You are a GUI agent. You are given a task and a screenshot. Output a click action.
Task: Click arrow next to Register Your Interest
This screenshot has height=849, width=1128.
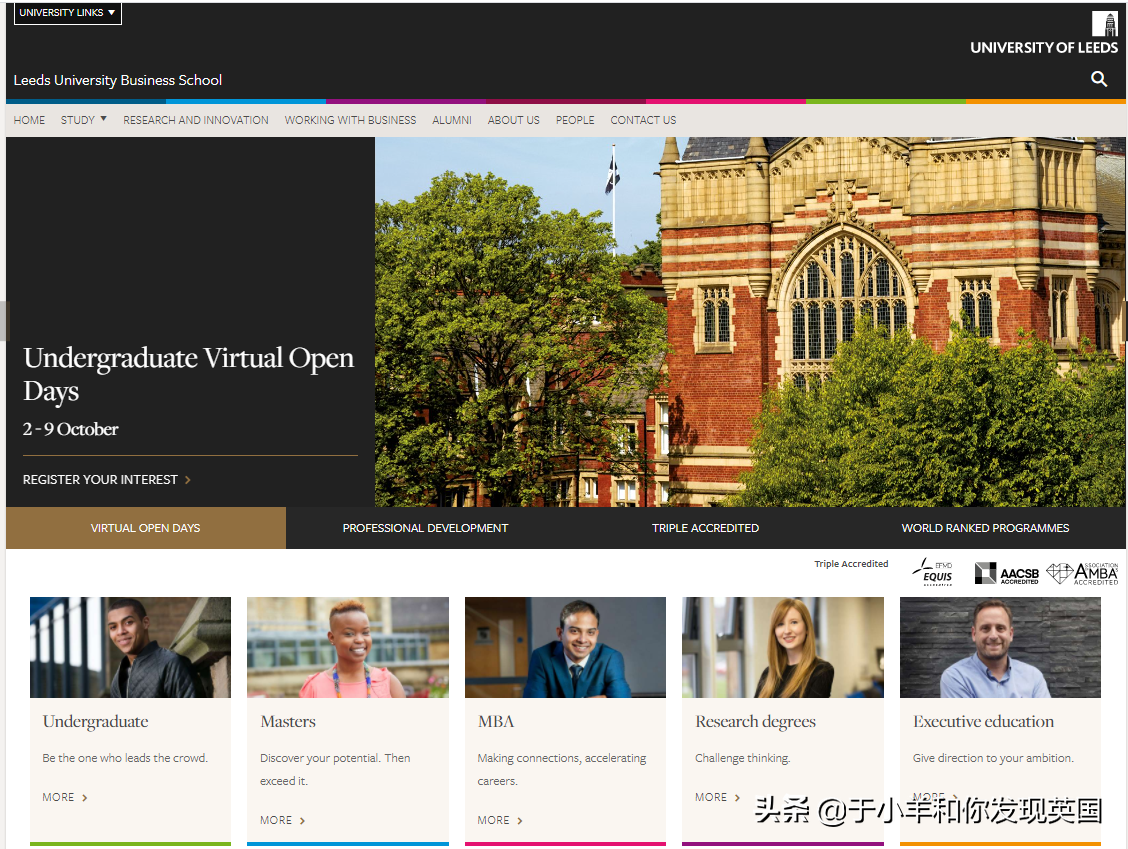coord(188,480)
